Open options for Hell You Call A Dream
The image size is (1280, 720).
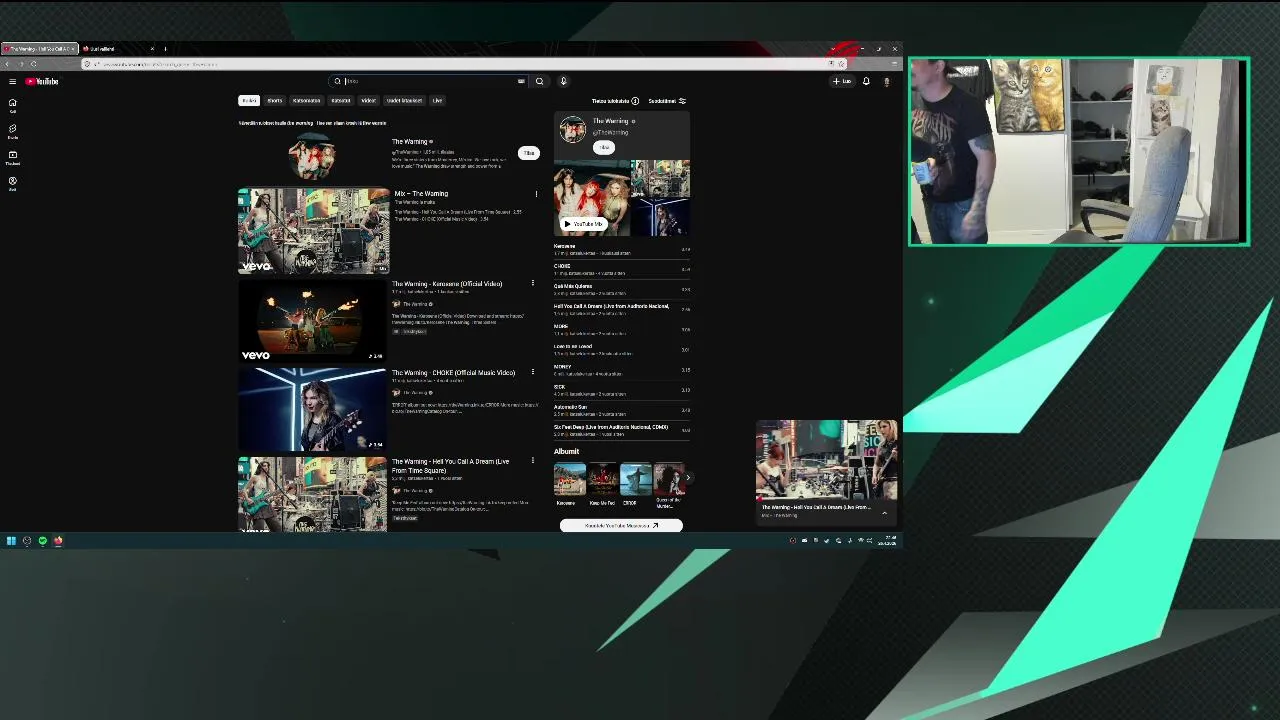click(532, 461)
